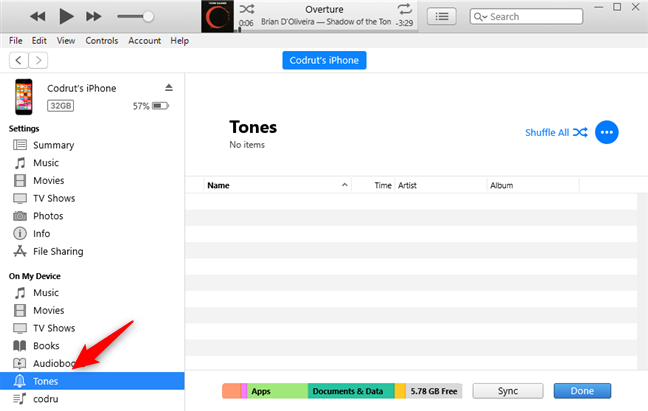
Task: Open the Overture album artwork thumbnail
Action: pos(217,17)
